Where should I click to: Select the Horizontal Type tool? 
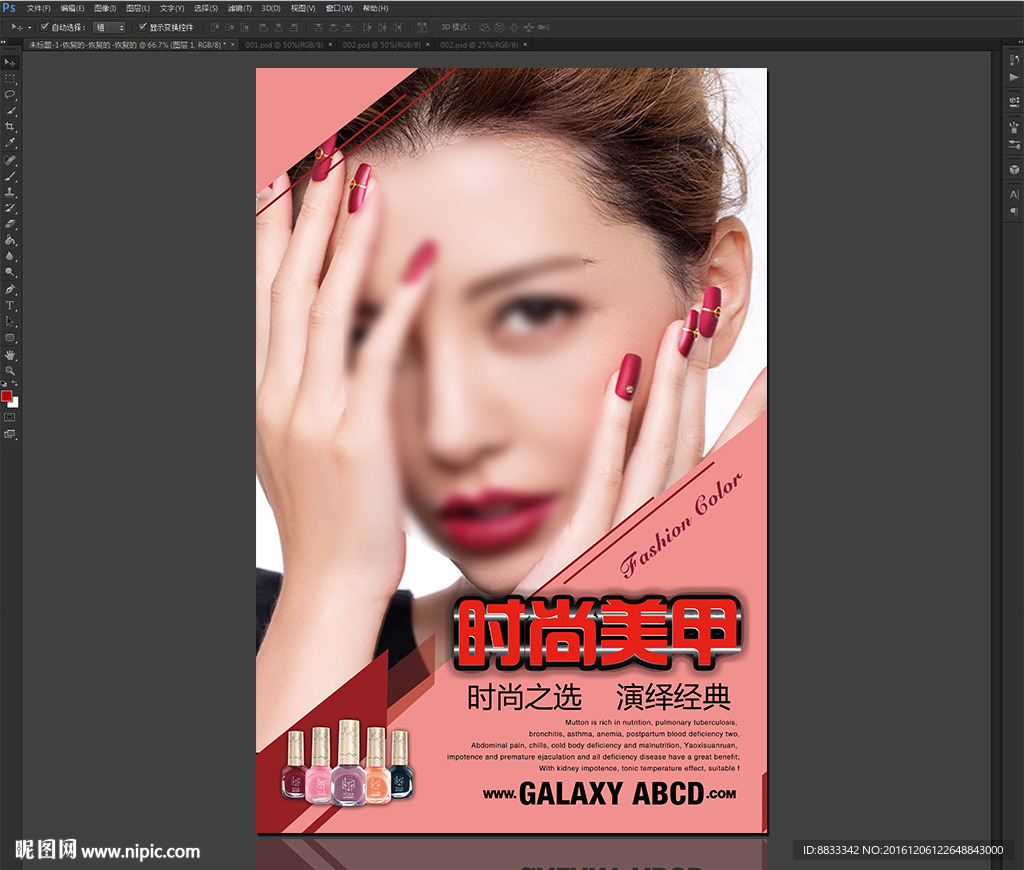[x=10, y=305]
